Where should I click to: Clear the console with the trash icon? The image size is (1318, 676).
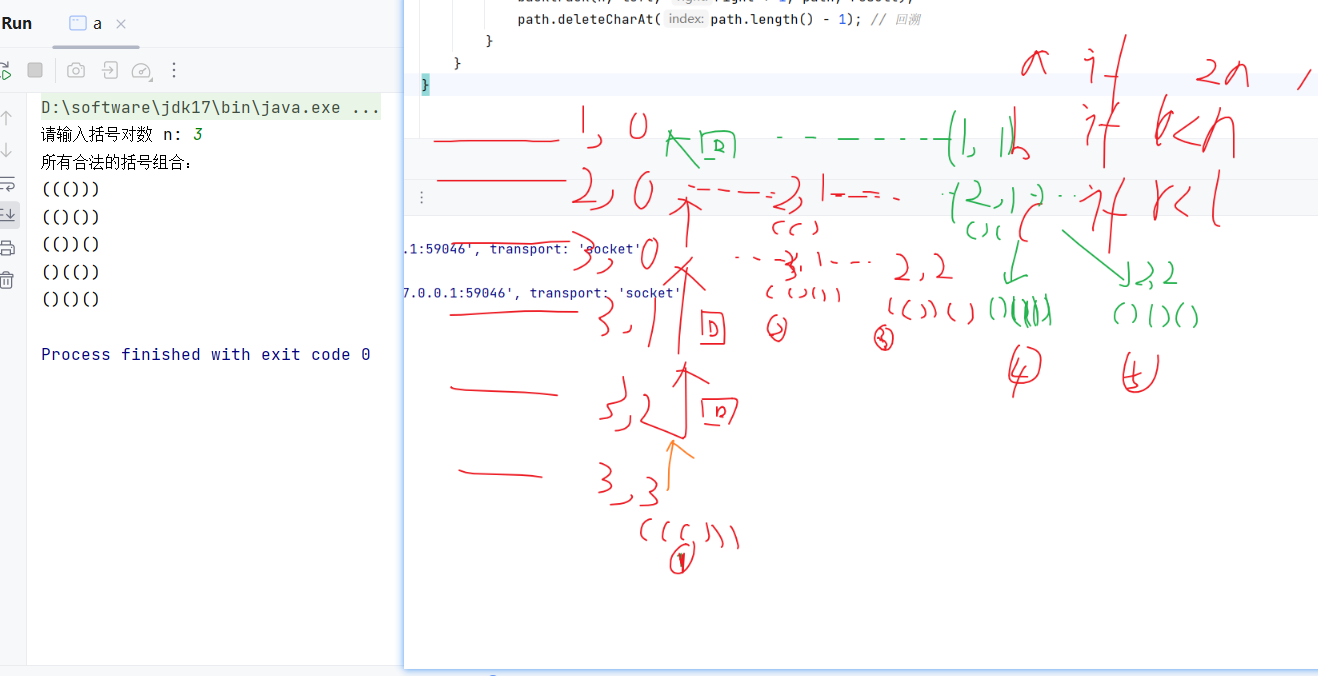(x=6, y=280)
